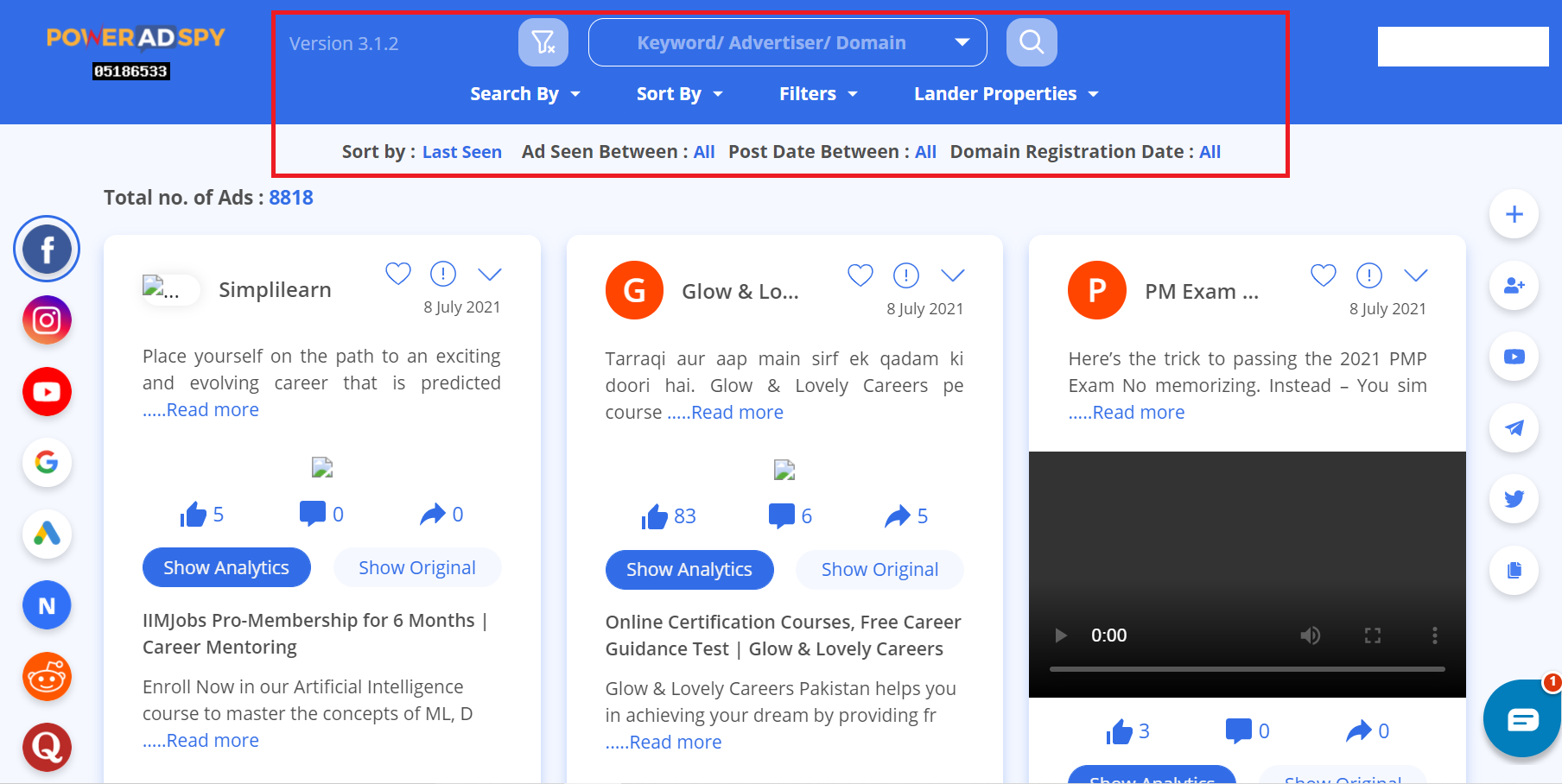The height and width of the screenshot is (784, 1562).
Task: Click the info icon on Glow & Lovely ad
Action: tap(905, 275)
